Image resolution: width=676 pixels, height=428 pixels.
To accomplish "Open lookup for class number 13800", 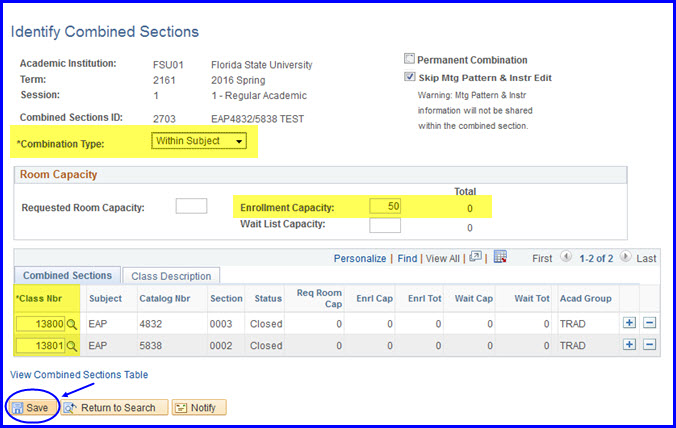I will pyautogui.click(x=72, y=324).
